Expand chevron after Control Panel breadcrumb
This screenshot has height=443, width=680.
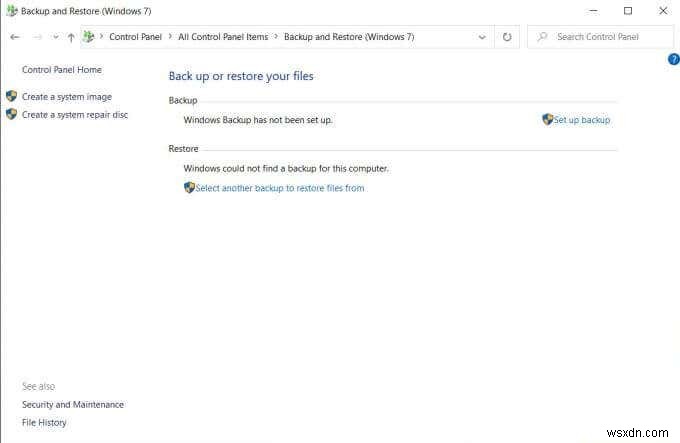click(x=170, y=36)
